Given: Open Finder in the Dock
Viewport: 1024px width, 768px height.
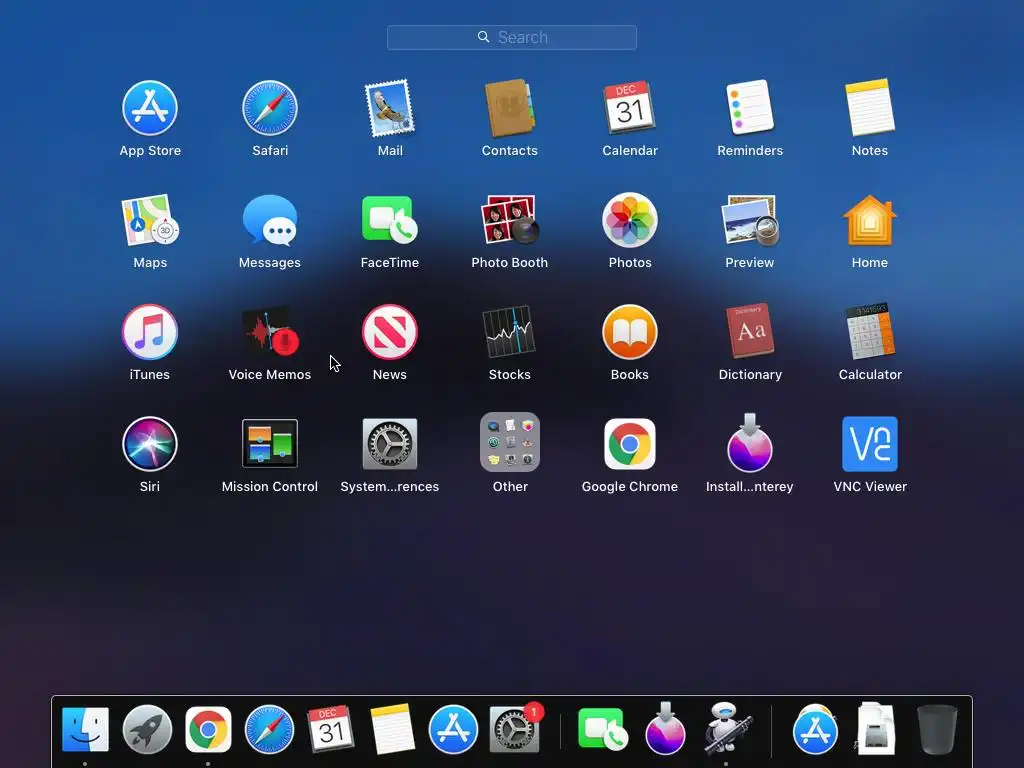Looking at the screenshot, I should (86, 729).
